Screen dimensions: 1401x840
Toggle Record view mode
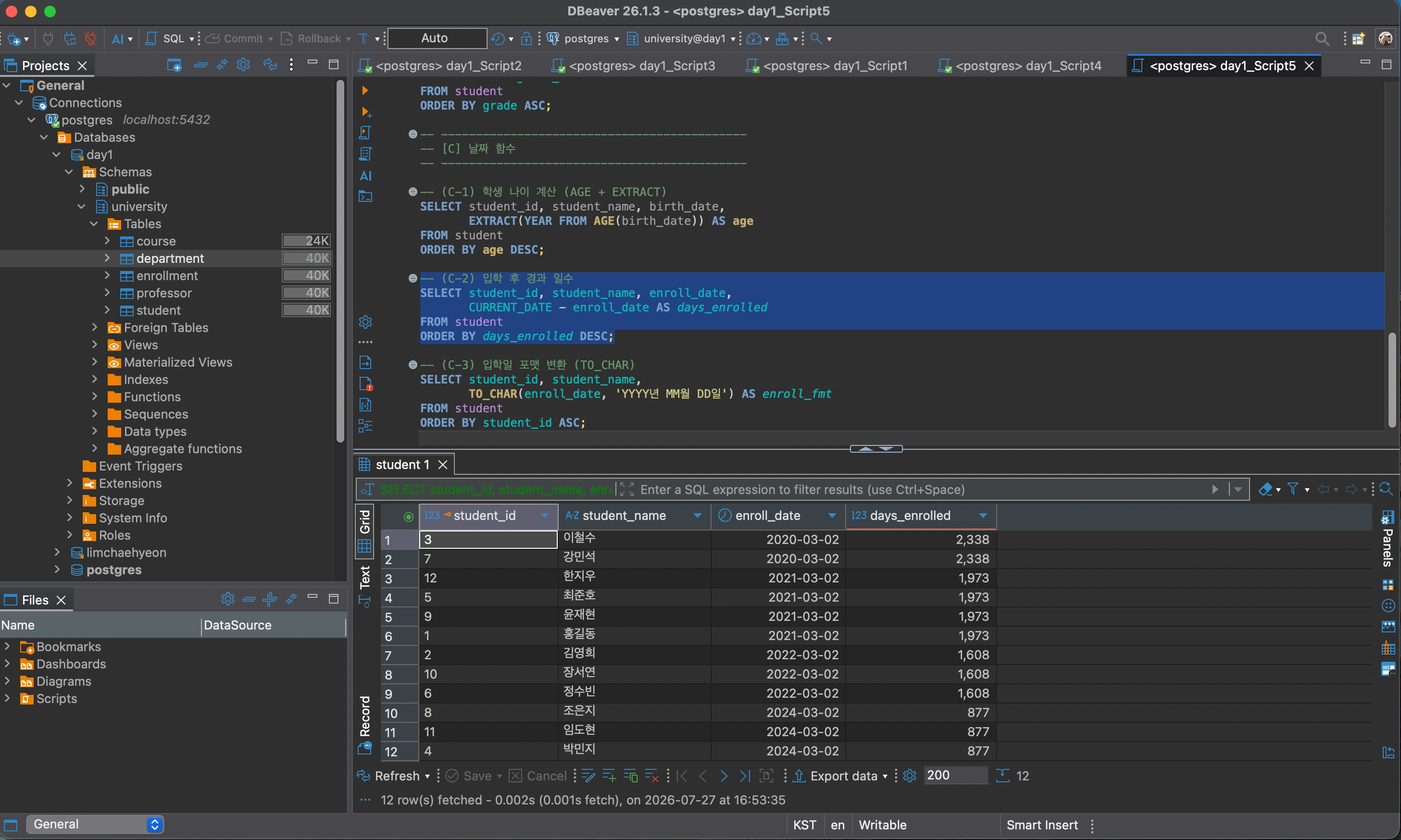click(365, 724)
